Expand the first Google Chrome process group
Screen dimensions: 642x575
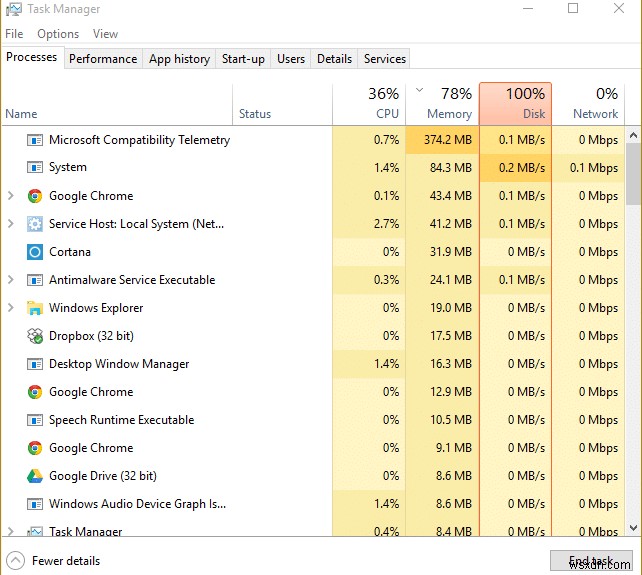(11, 196)
